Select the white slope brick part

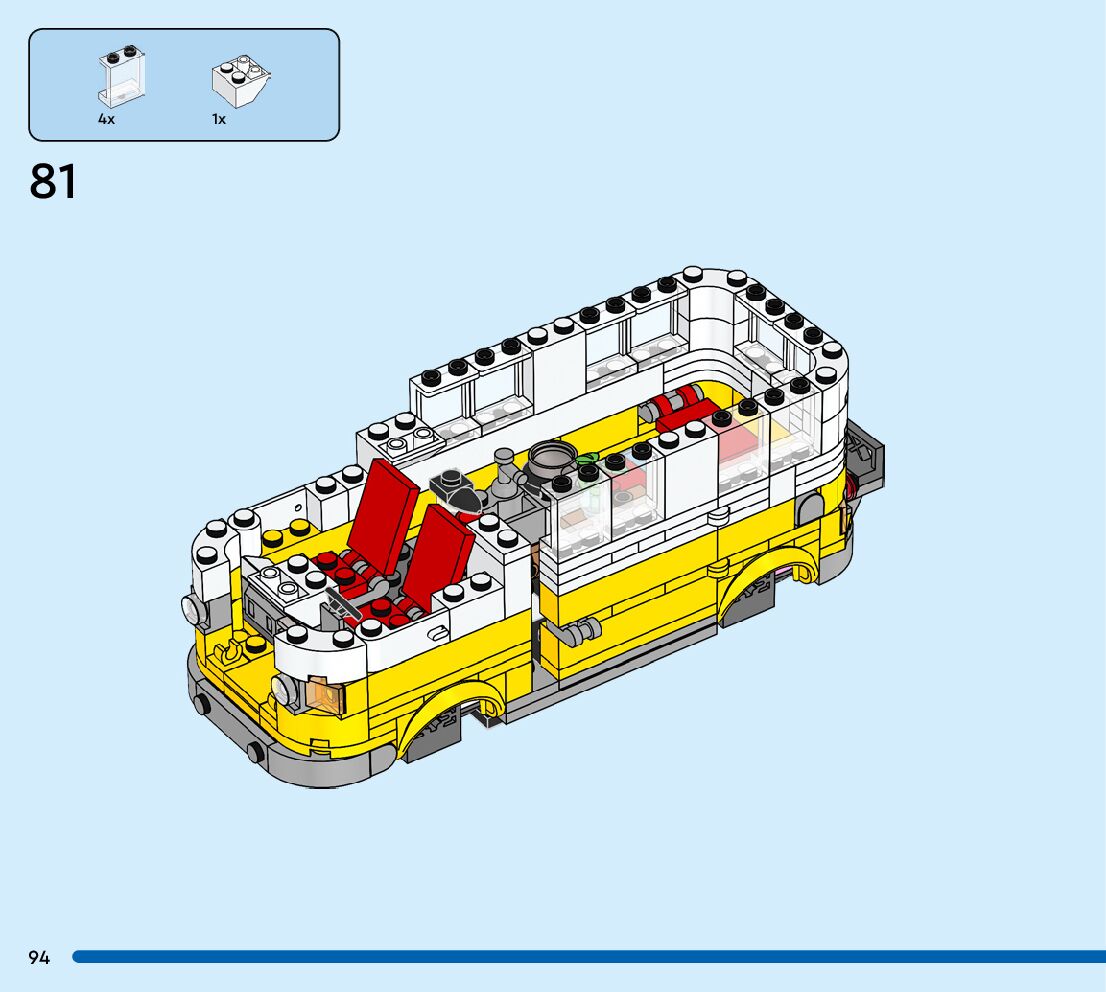[x=240, y=82]
